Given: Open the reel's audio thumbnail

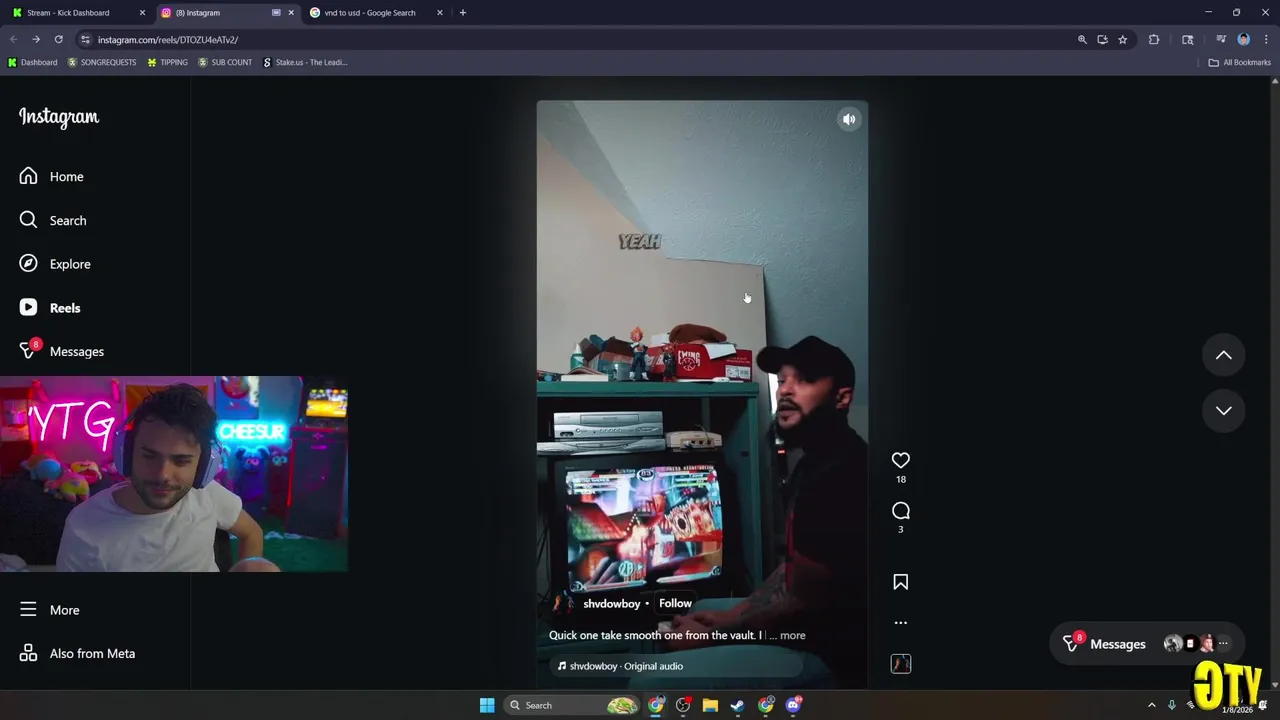Looking at the screenshot, I should (x=900, y=664).
